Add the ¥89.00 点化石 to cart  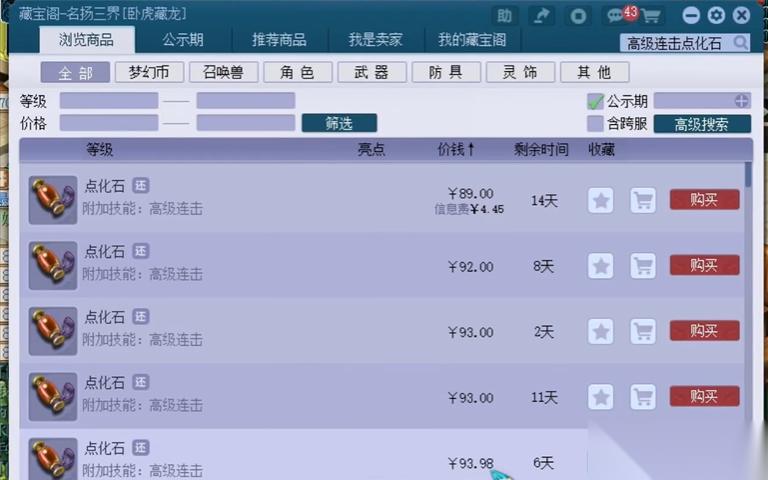tap(643, 200)
